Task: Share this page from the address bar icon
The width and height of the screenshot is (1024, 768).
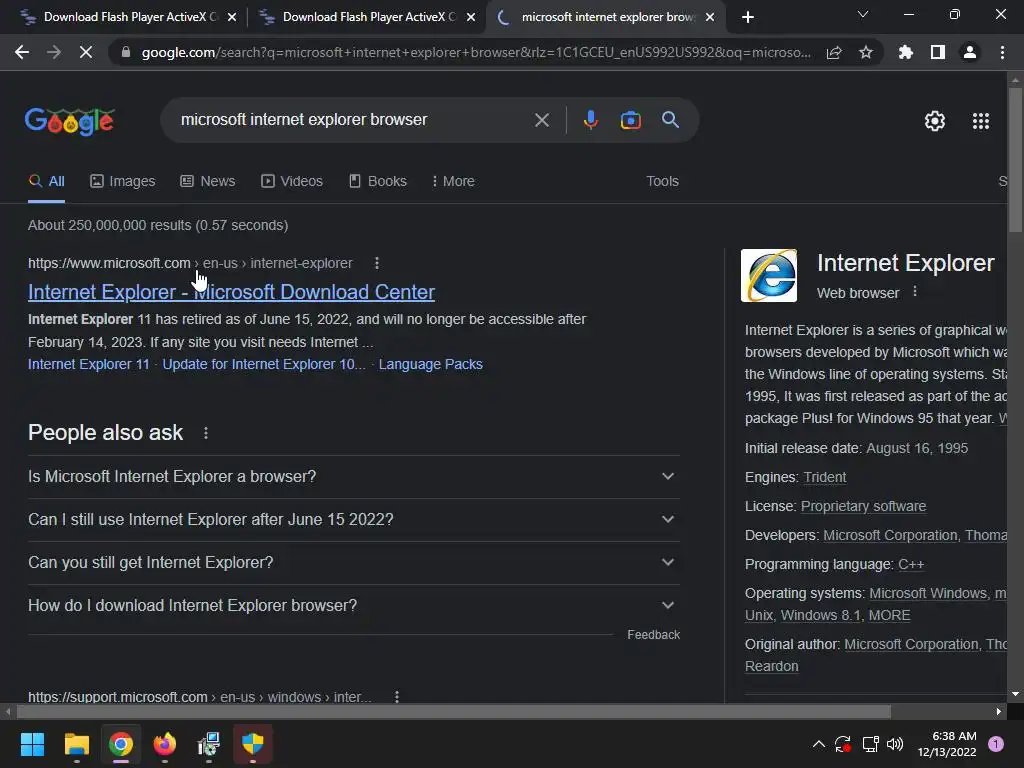Action: click(834, 52)
